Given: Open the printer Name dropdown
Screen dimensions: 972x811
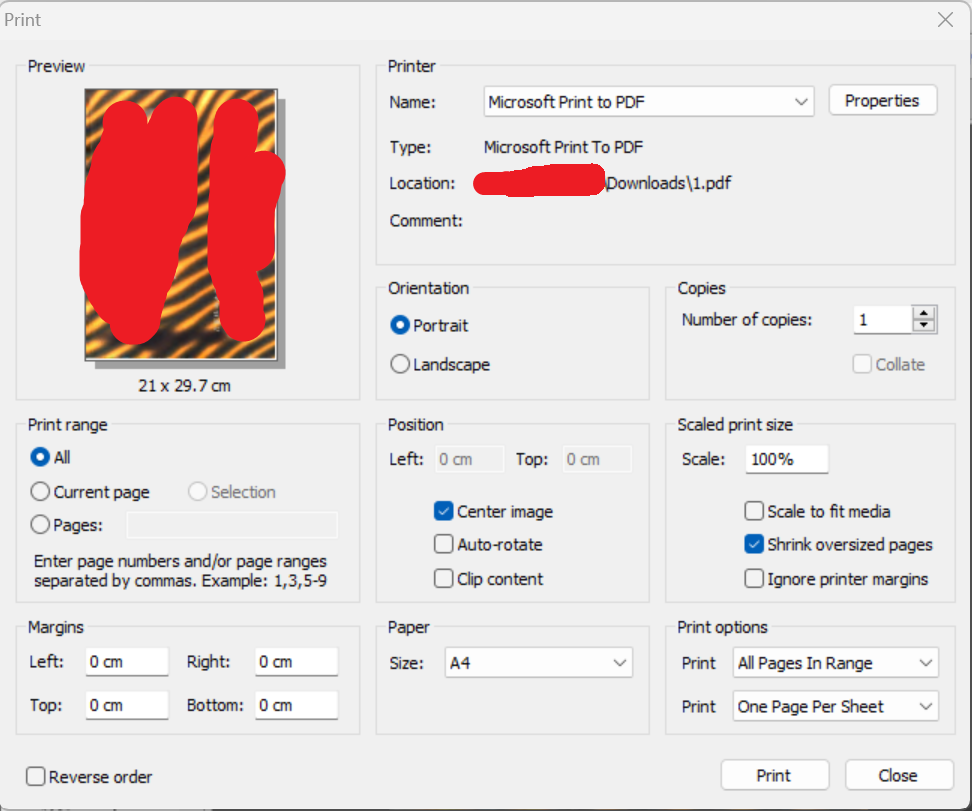Looking at the screenshot, I should tap(648, 102).
